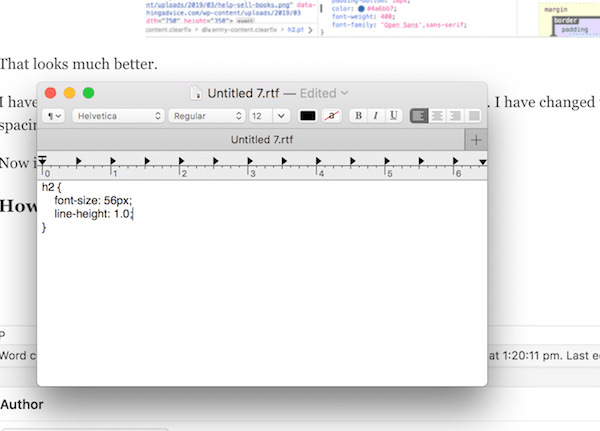Click the div.entry-content.clearfix breadcrumb
The image size is (600, 431).
(x=239, y=30)
